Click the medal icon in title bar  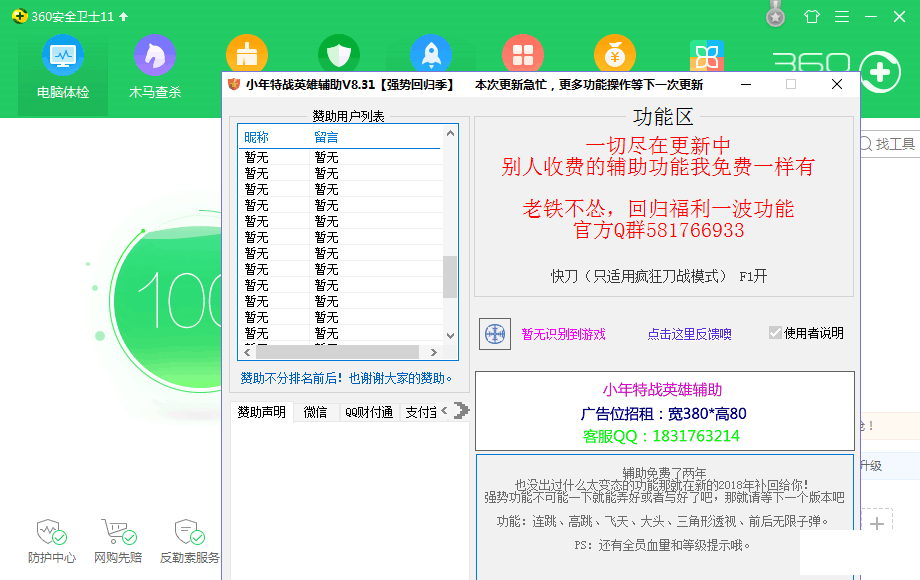776,14
